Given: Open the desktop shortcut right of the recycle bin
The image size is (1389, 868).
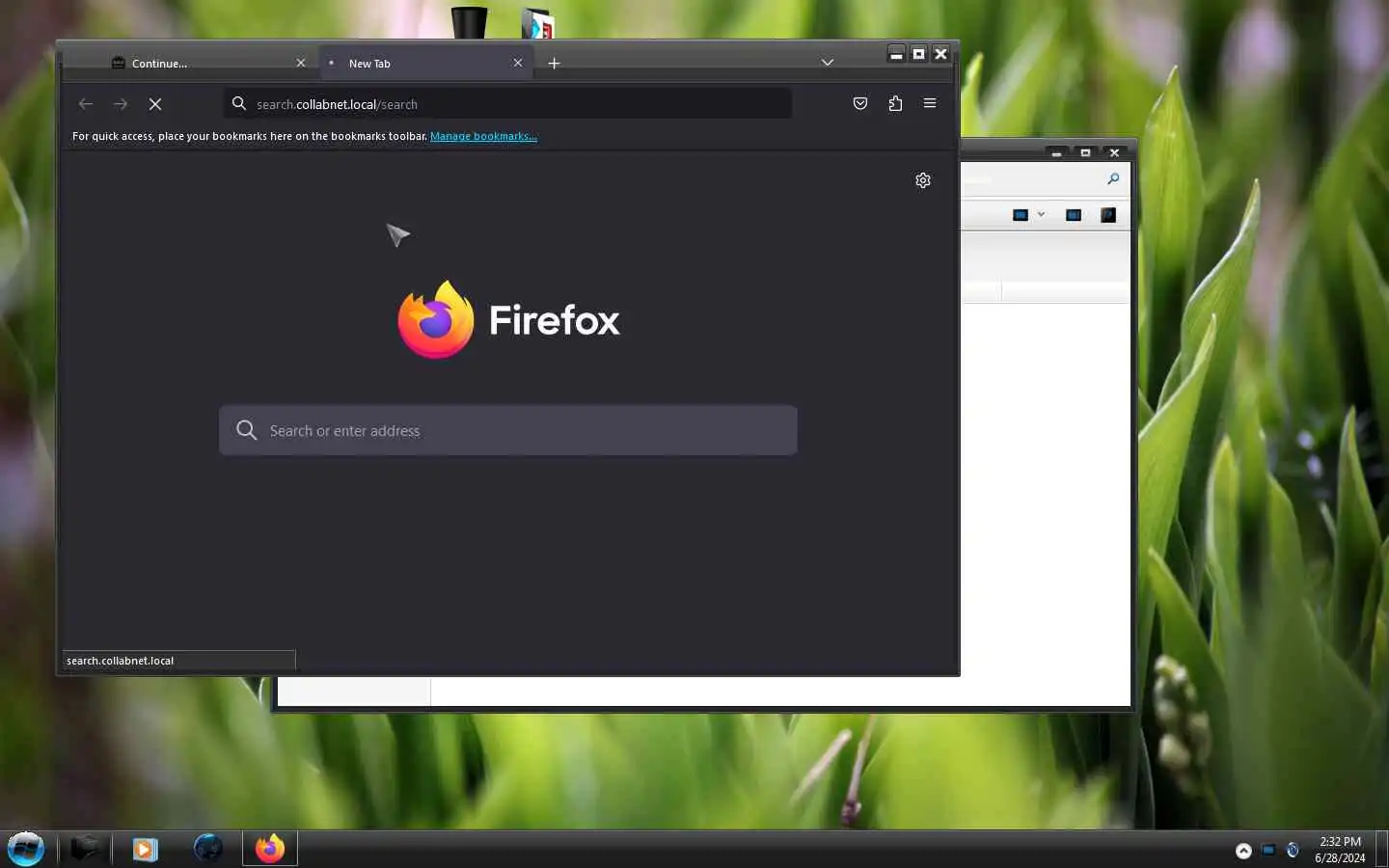Looking at the screenshot, I should (x=537, y=22).
